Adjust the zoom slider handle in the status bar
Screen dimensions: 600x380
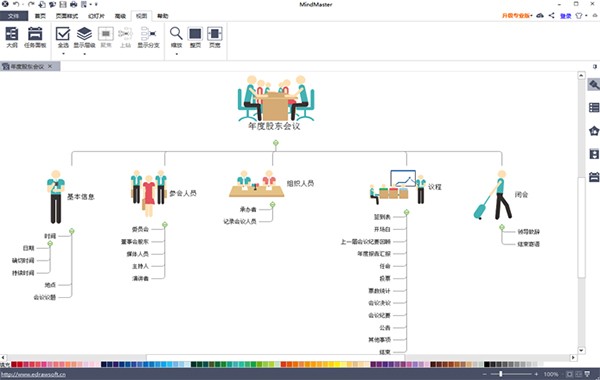(501, 374)
